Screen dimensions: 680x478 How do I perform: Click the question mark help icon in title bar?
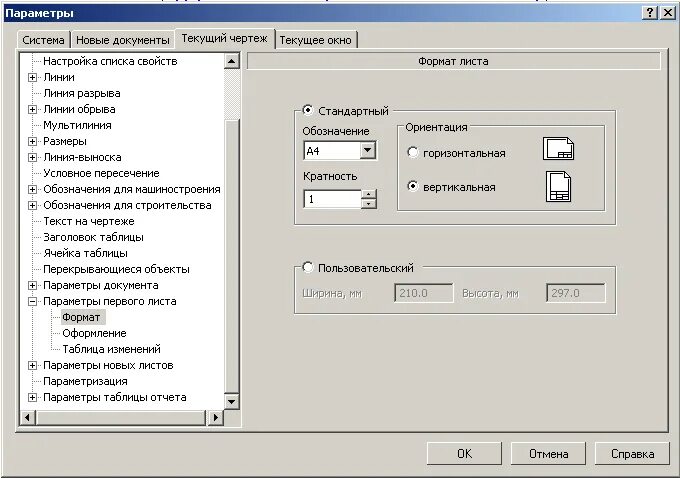649,13
